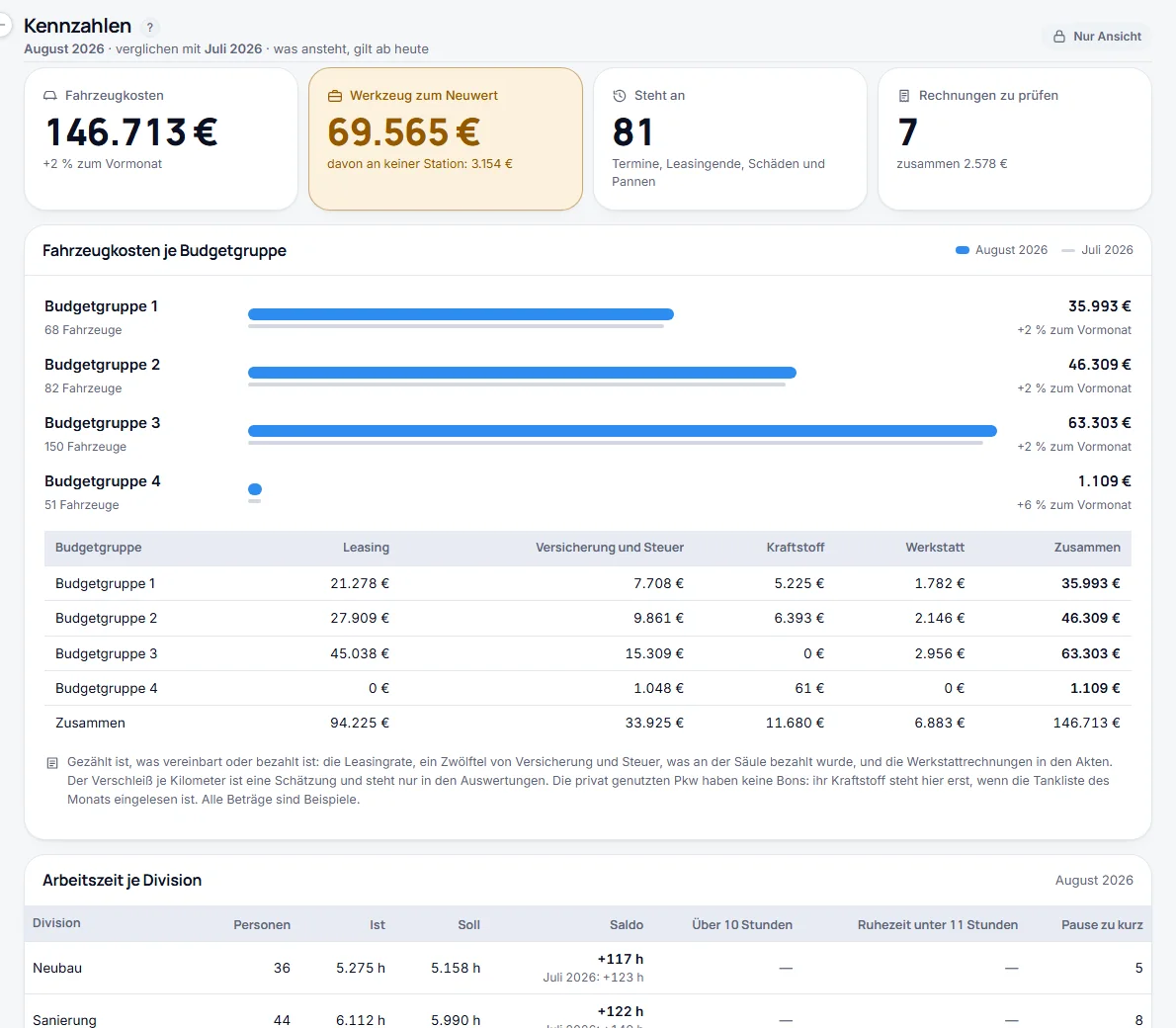Image resolution: width=1176 pixels, height=1028 pixels.
Task: Click the Pause zu kurz column header
Action: [1102, 924]
